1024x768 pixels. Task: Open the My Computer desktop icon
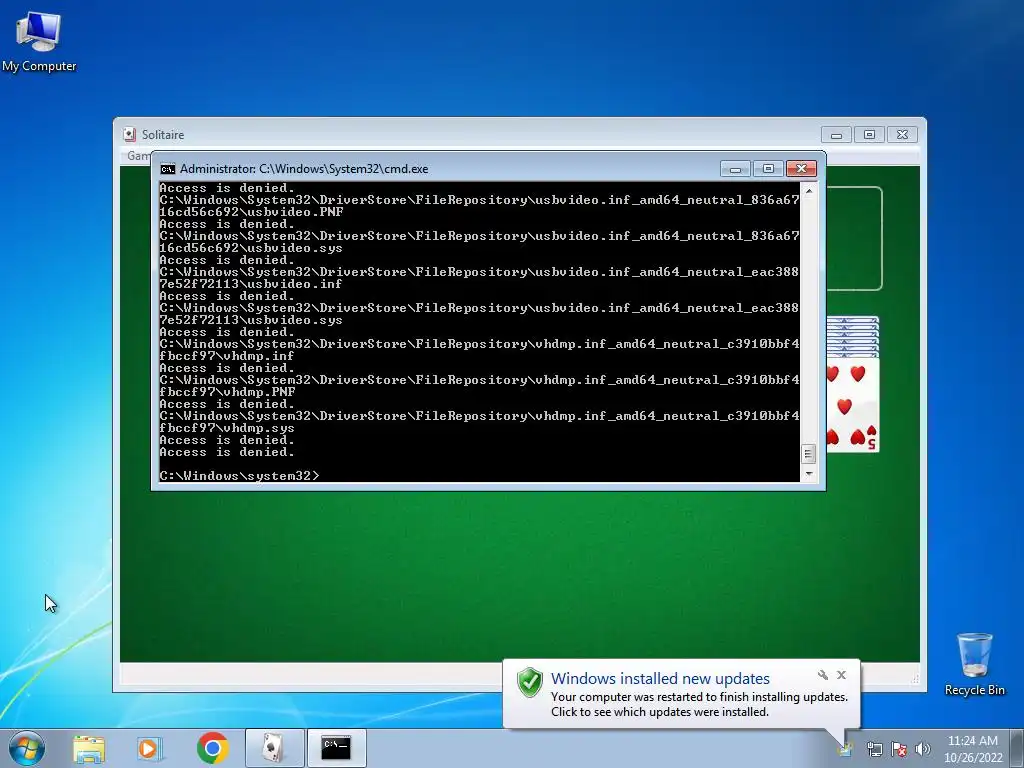(x=39, y=41)
